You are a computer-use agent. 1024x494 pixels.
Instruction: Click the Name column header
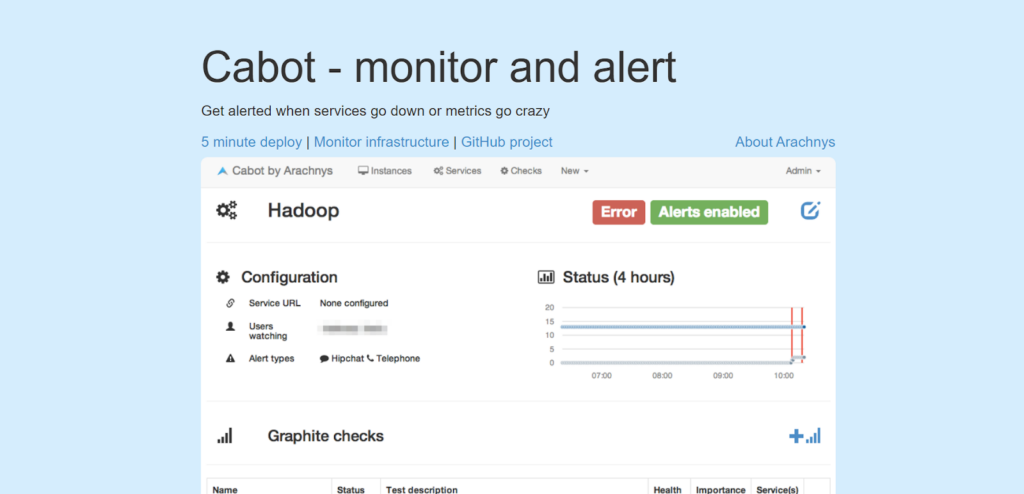(225, 489)
